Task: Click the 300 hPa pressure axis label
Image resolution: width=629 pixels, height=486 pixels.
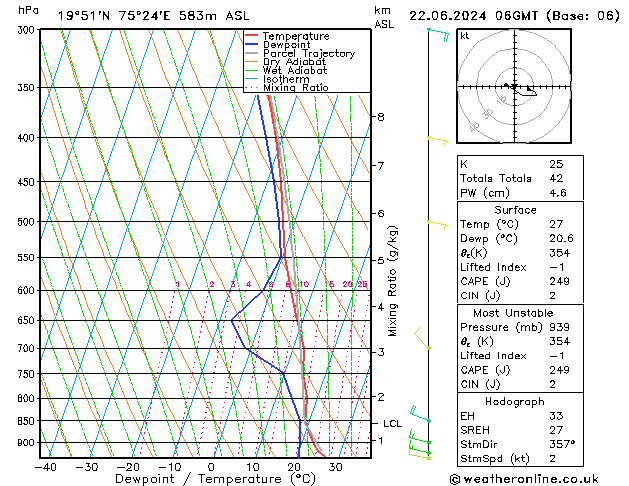Action: [28, 30]
